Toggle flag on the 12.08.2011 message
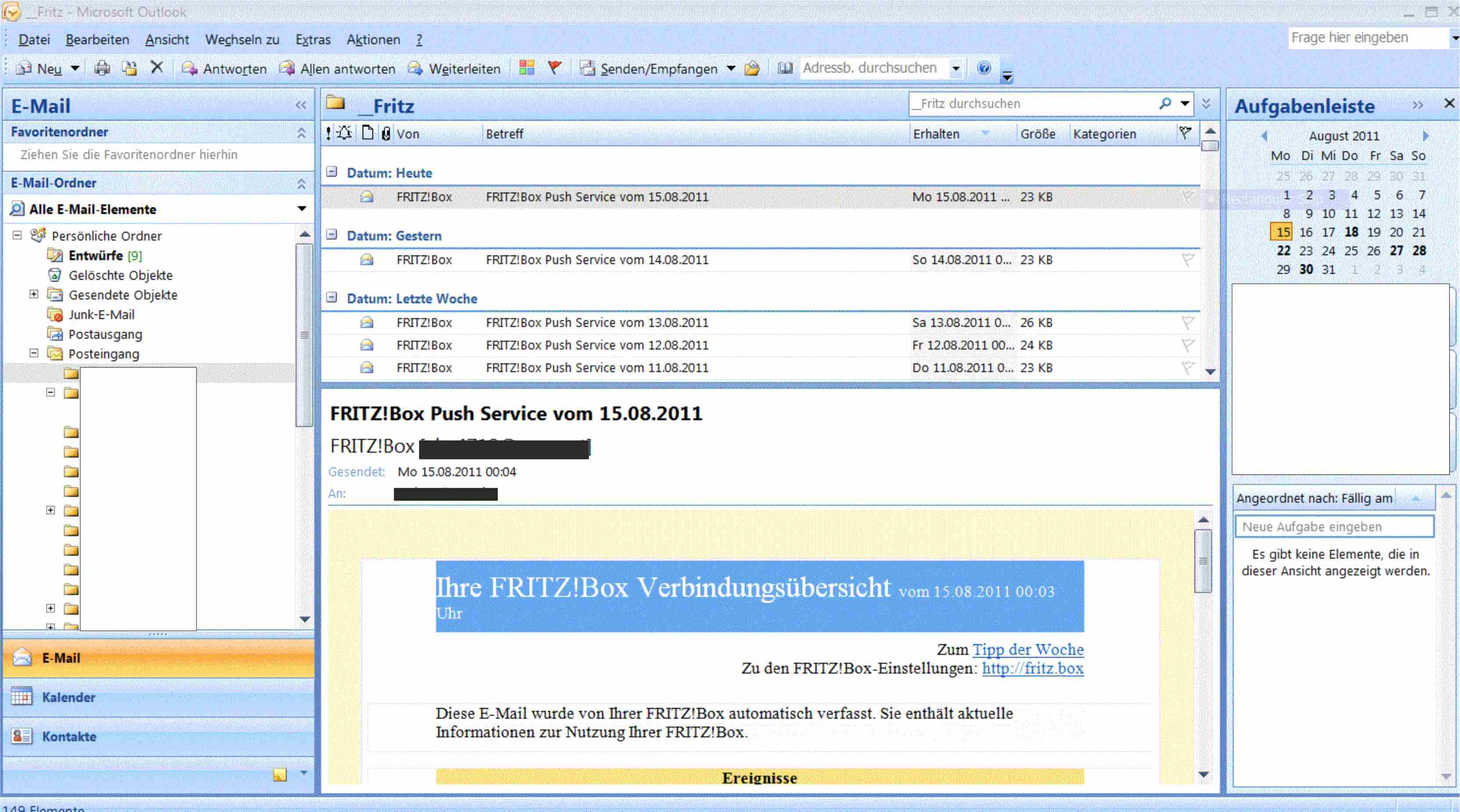This screenshot has width=1460, height=812. 1187,345
